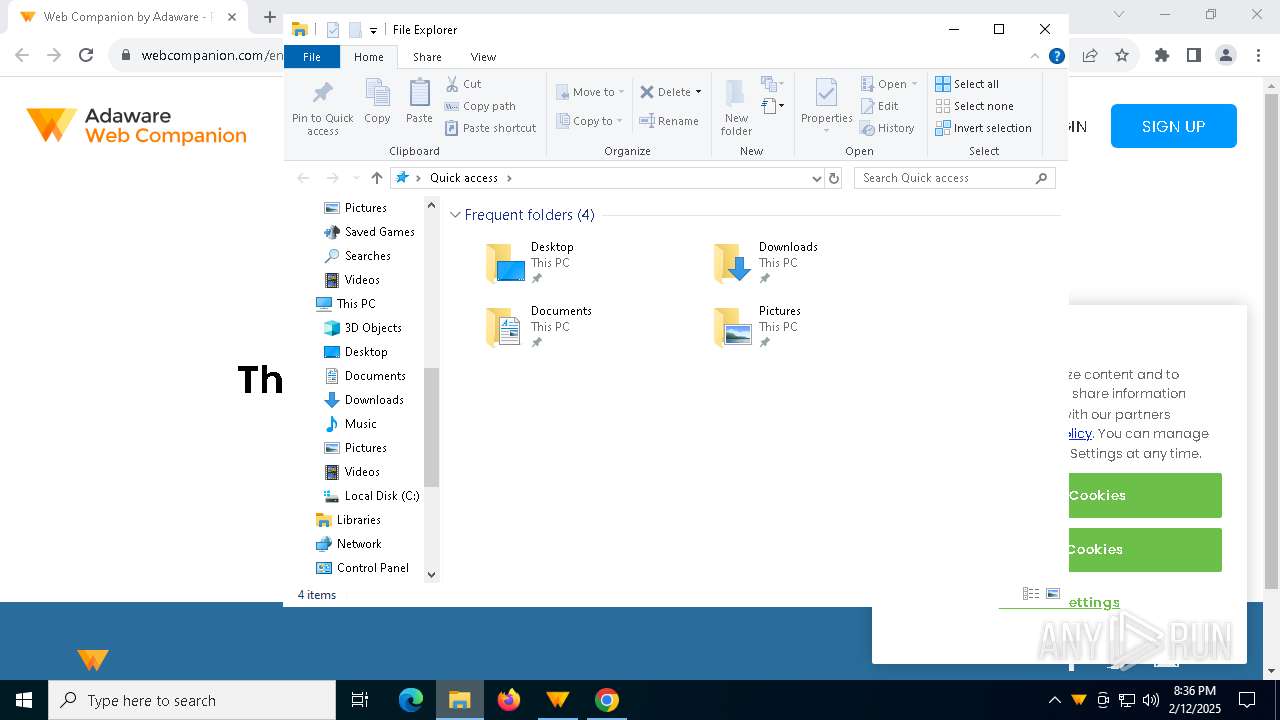Open the Delete dropdown arrow
The width and height of the screenshot is (1280, 720).
[x=698, y=92]
